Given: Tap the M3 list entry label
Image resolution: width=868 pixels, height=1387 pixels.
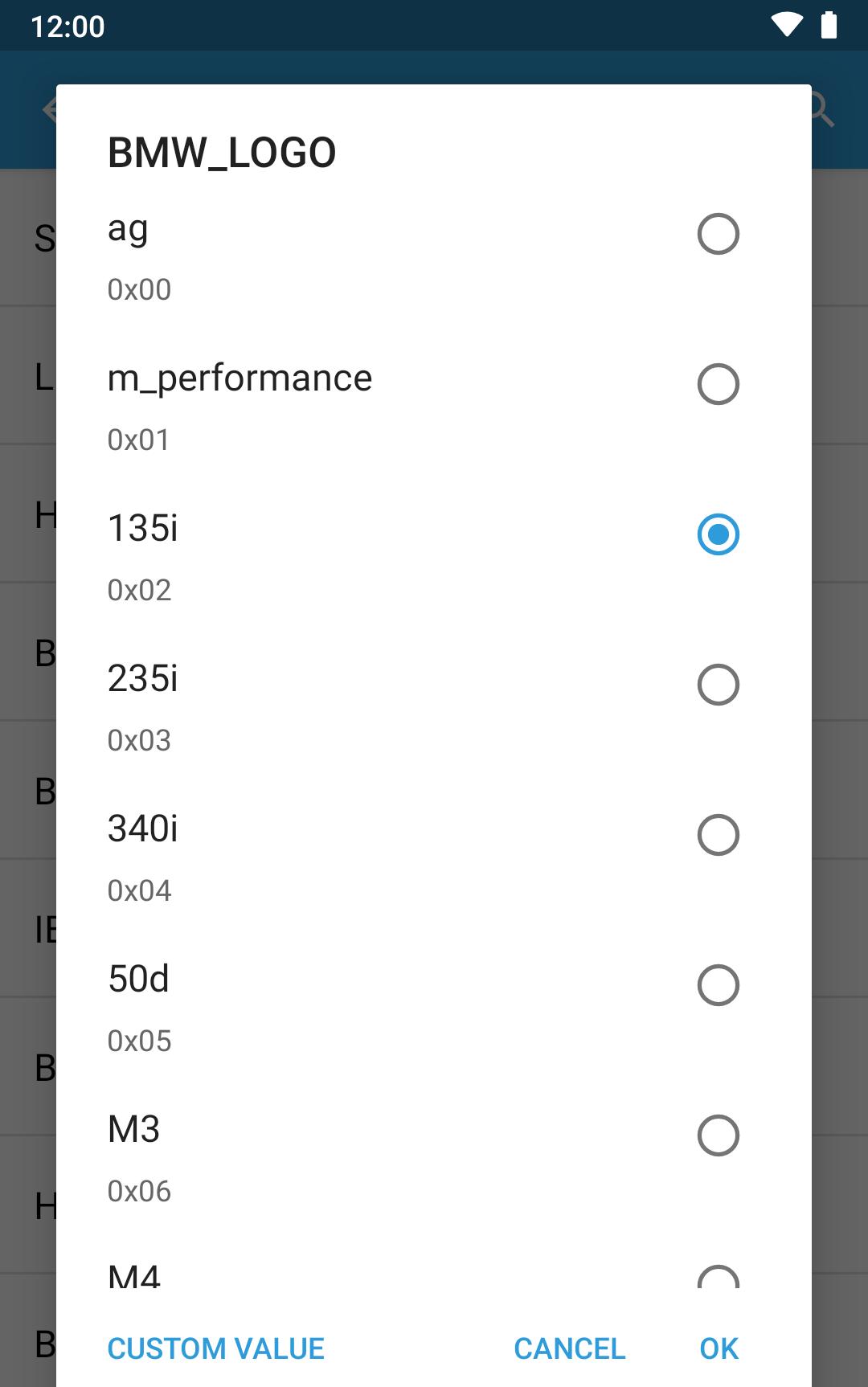Looking at the screenshot, I should coord(133,1129).
